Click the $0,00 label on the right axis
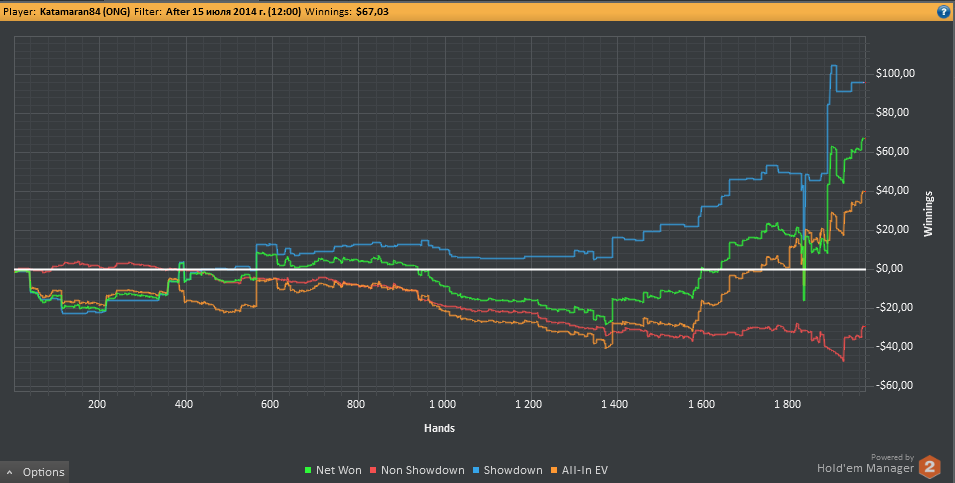The height and width of the screenshot is (483, 955). [890, 269]
